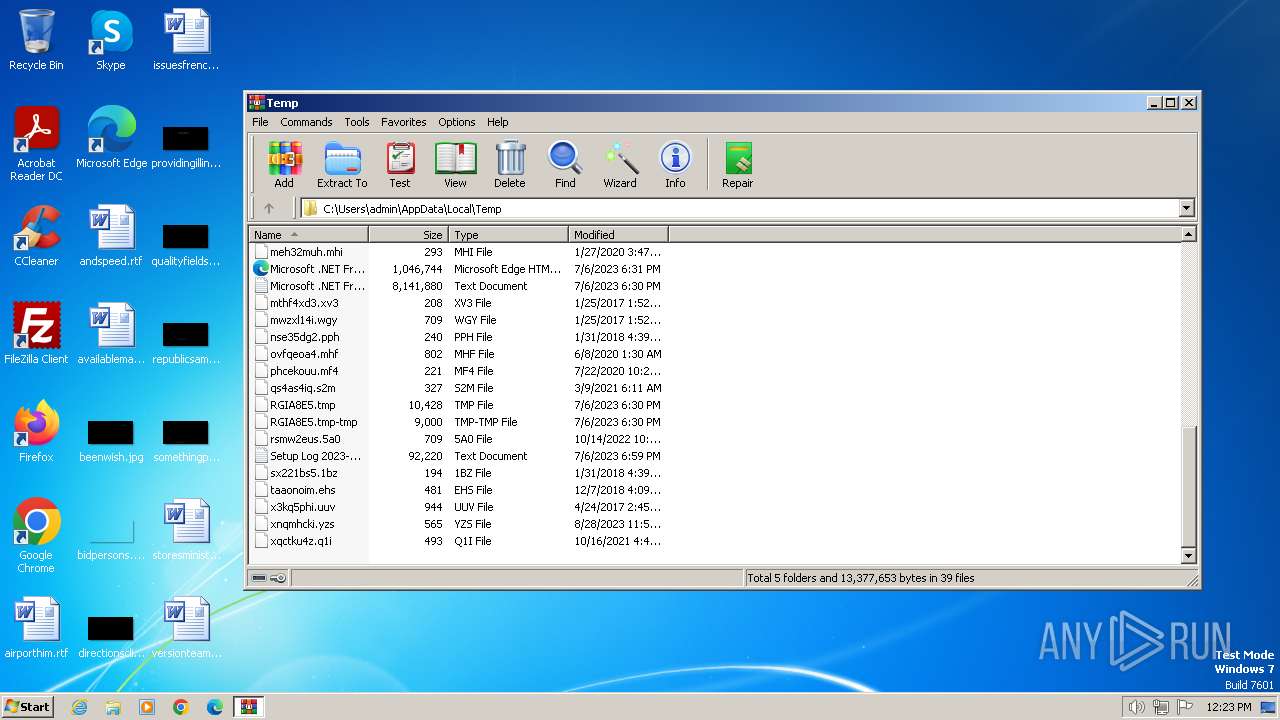The width and height of the screenshot is (1280, 720).
Task: Click the Internet Explorer taskbar icon
Action: click(x=80, y=707)
